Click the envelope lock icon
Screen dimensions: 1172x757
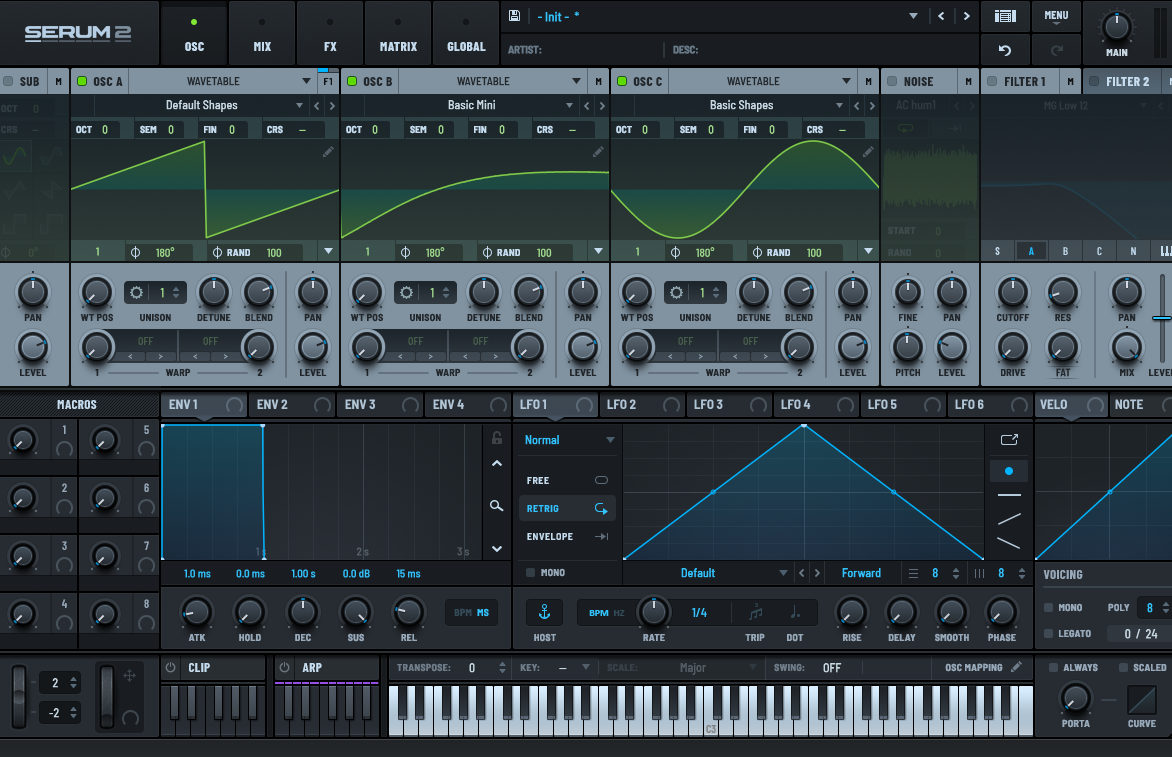coord(496,438)
